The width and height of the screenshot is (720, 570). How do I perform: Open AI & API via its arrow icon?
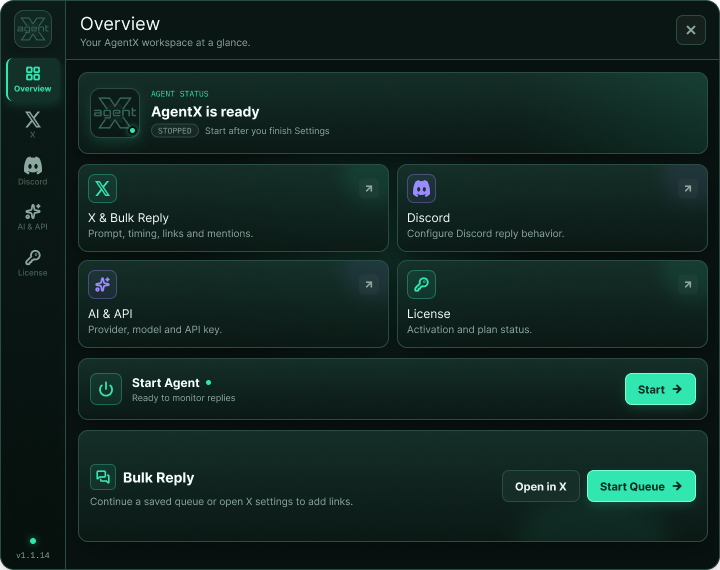[x=369, y=284]
